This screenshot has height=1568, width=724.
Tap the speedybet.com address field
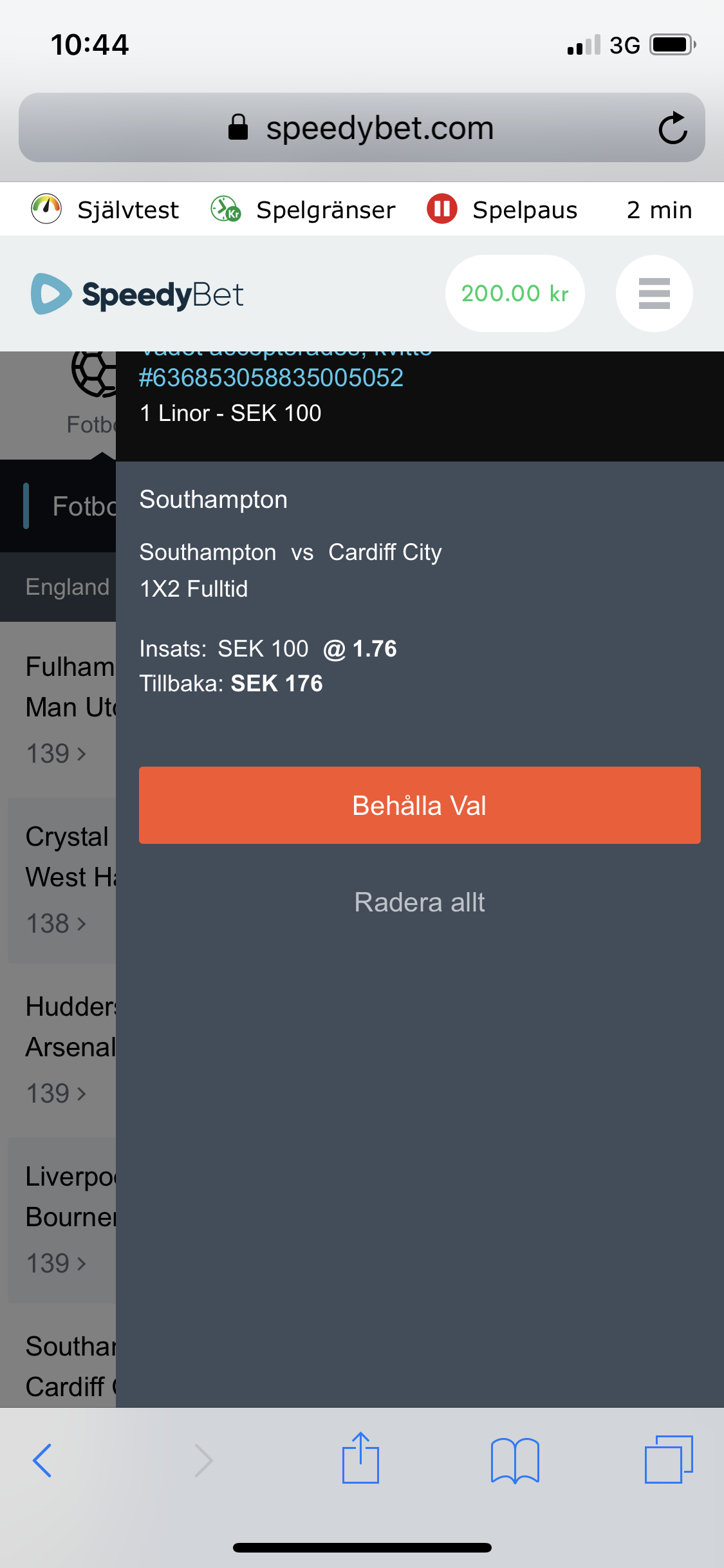click(x=362, y=127)
